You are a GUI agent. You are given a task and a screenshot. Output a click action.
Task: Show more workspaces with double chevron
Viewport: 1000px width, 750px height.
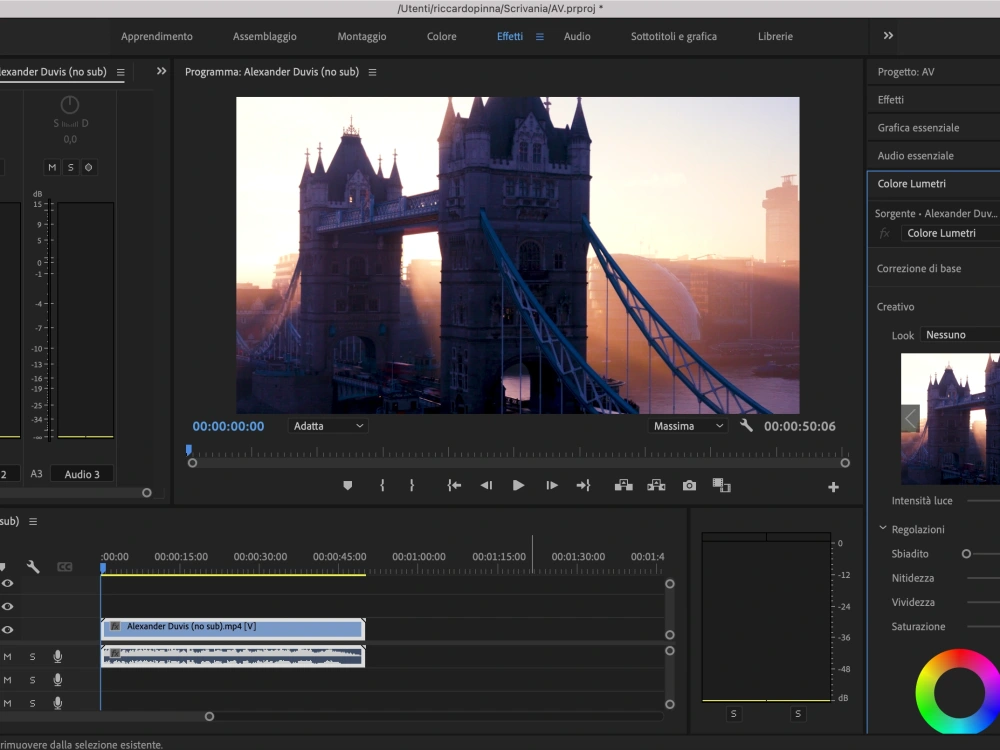(888, 36)
